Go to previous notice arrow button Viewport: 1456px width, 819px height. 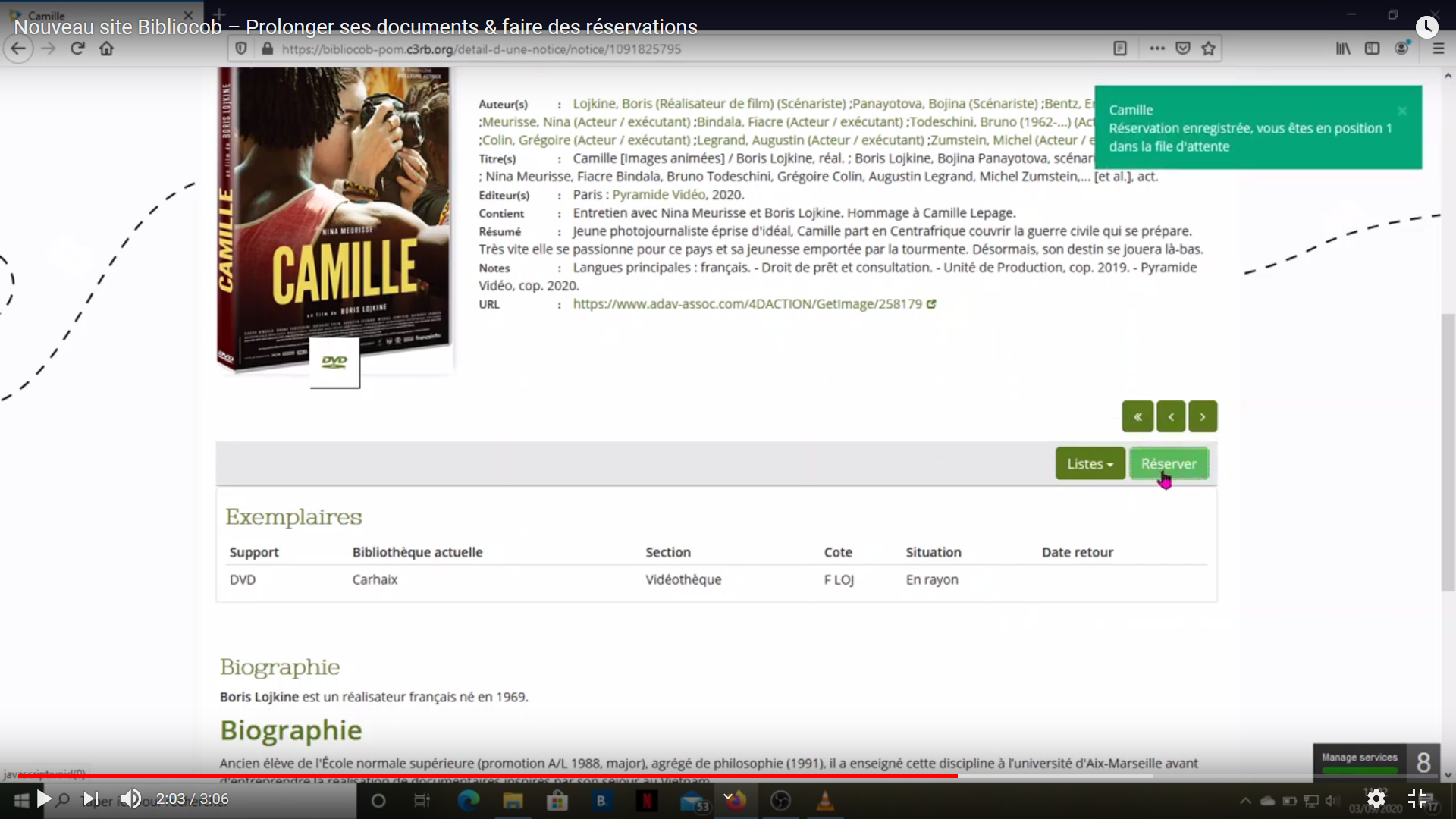click(x=1171, y=416)
